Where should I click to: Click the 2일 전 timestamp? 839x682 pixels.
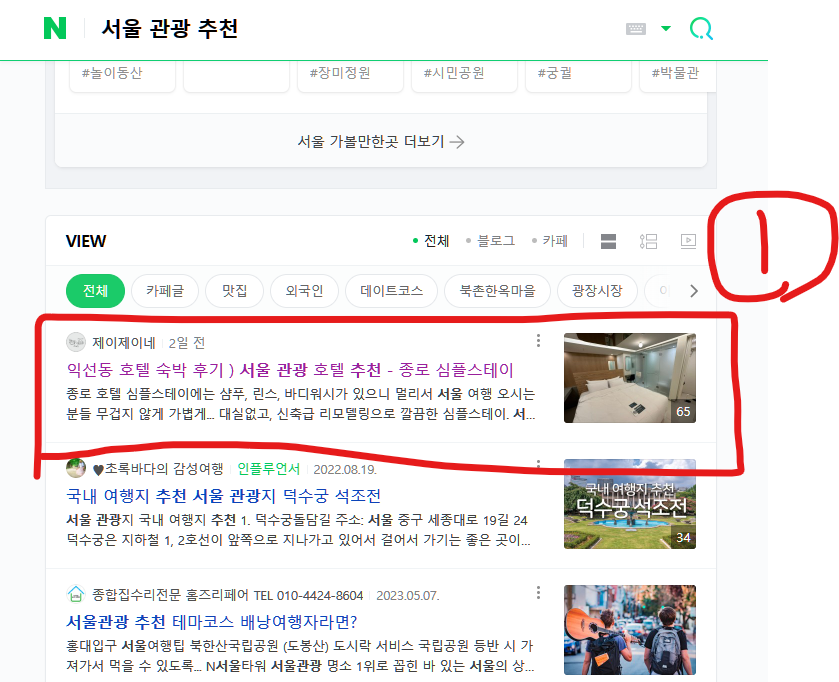187,343
